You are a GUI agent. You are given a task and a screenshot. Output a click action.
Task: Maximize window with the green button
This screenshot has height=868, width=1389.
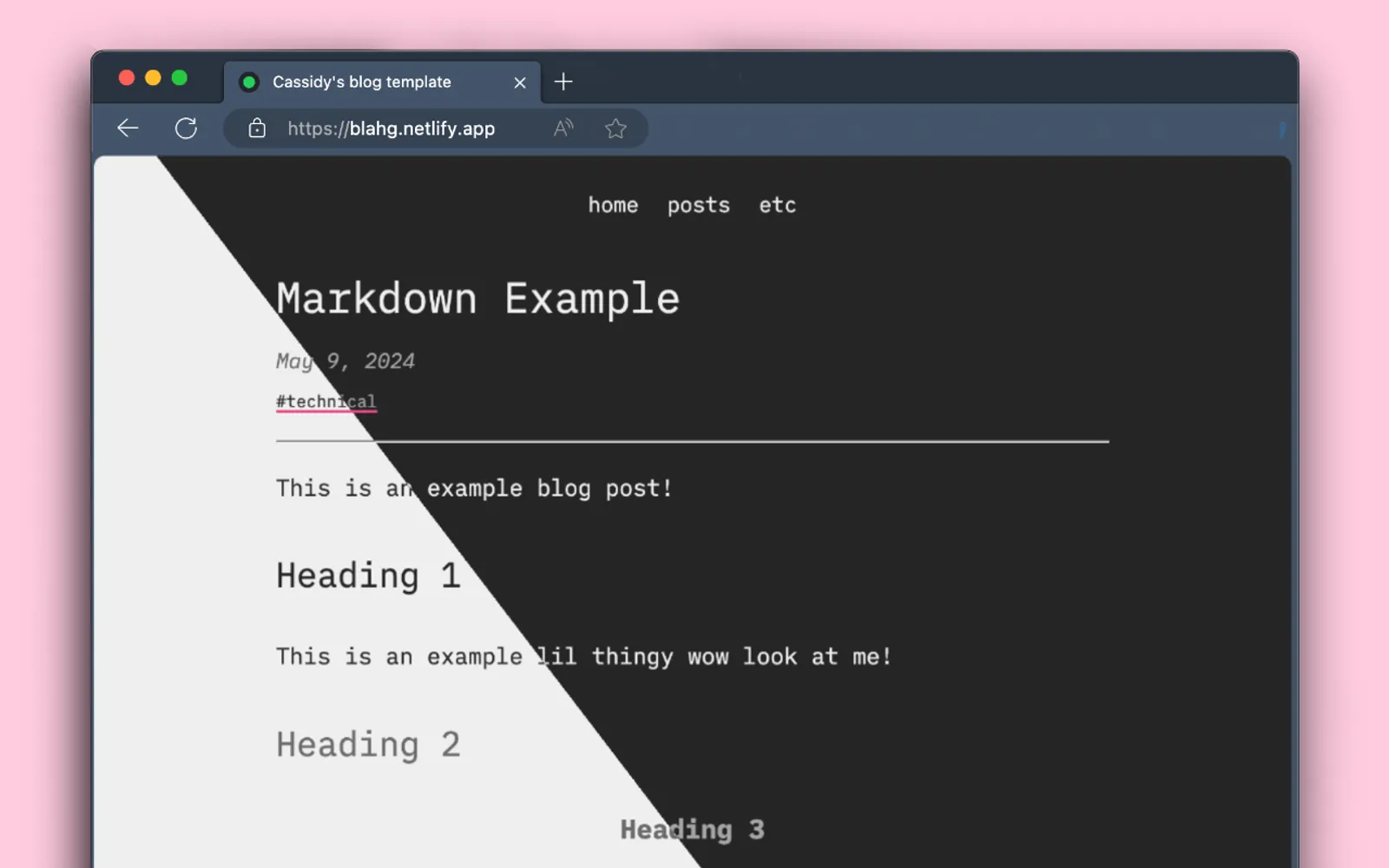[x=180, y=78]
